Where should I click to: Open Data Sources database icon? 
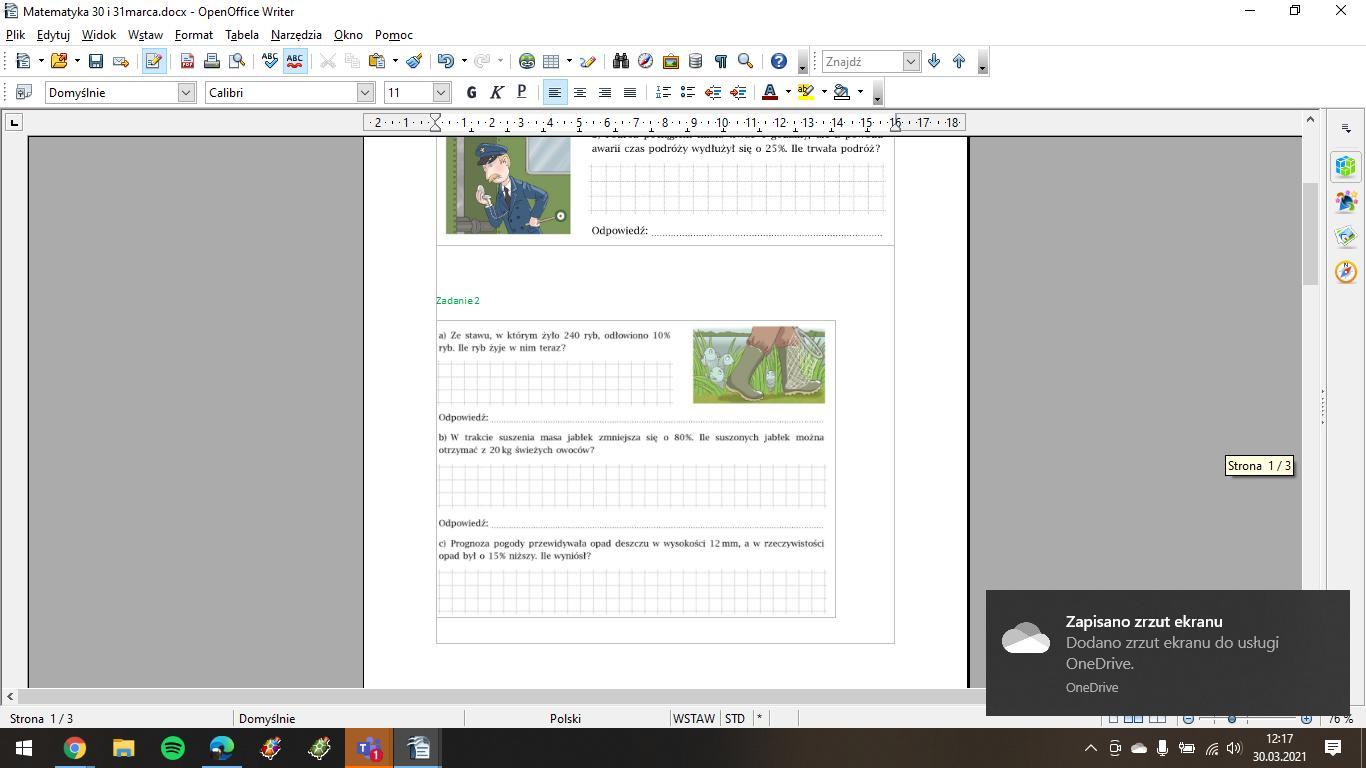click(x=696, y=61)
